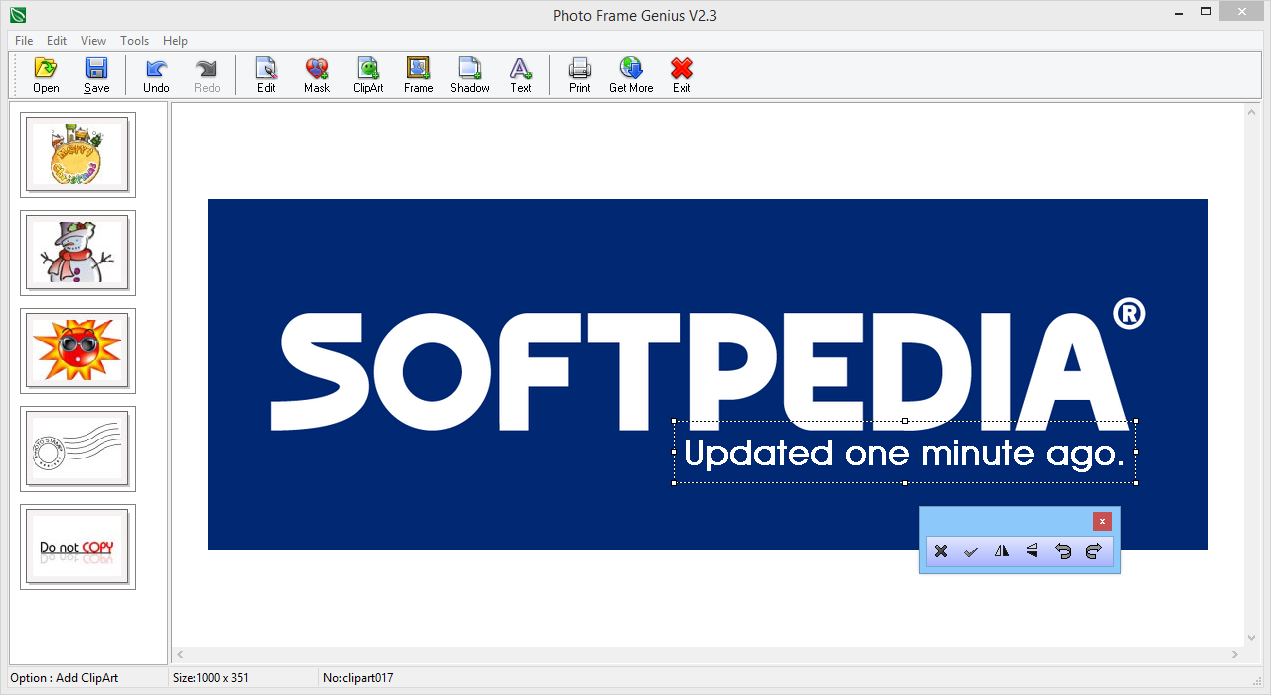1271x695 pixels.
Task: Click the Get More download icon
Action: coord(631,75)
